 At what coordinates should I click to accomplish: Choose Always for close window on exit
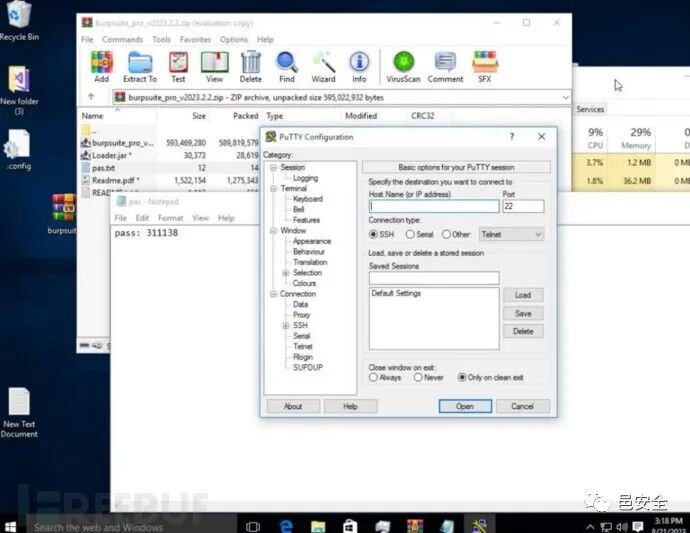(x=374, y=377)
